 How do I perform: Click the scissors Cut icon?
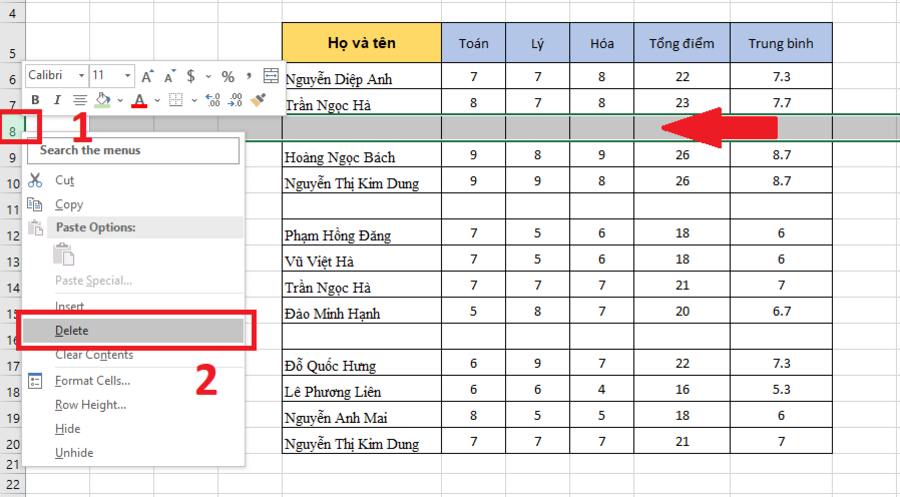tap(35, 180)
